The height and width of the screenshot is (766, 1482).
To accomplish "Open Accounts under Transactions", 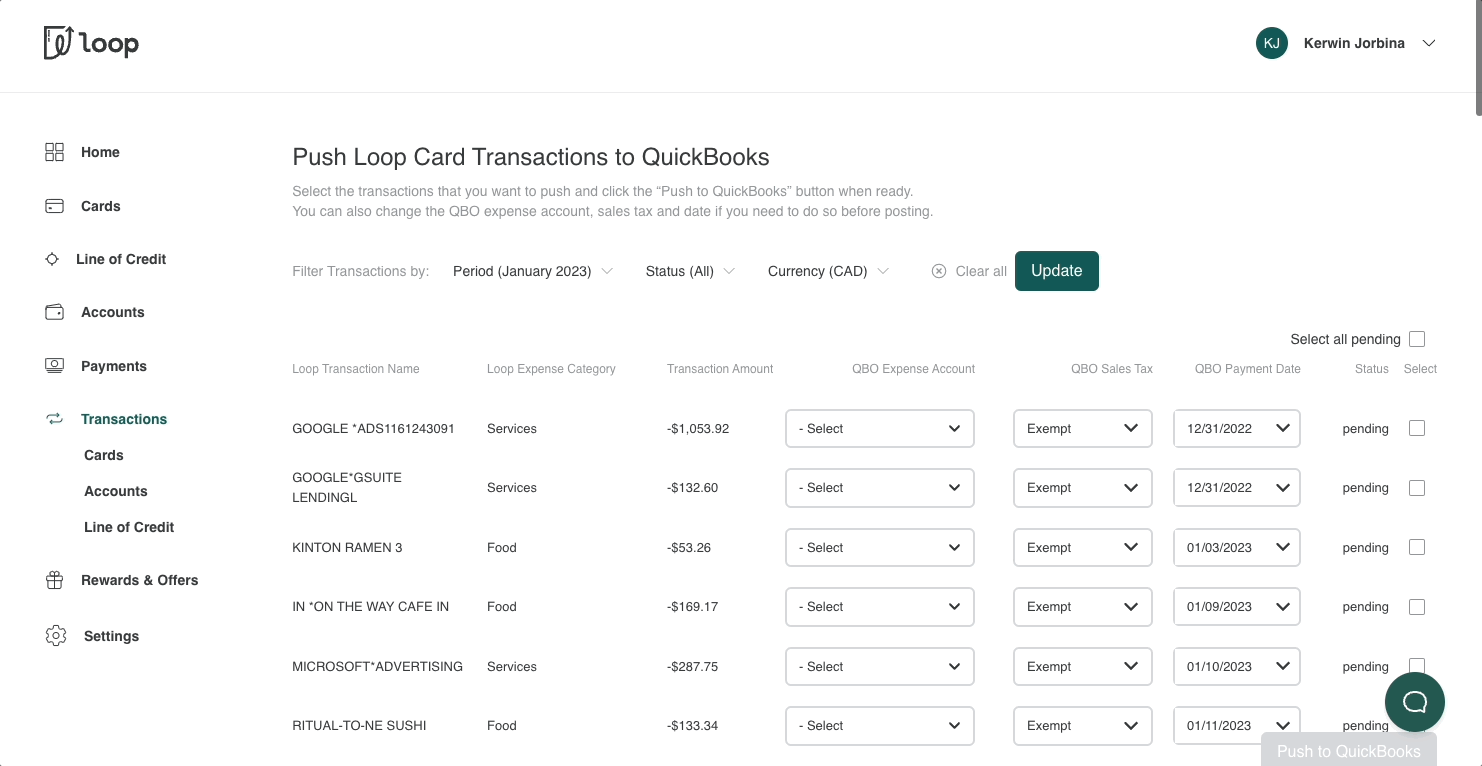I will [x=116, y=491].
